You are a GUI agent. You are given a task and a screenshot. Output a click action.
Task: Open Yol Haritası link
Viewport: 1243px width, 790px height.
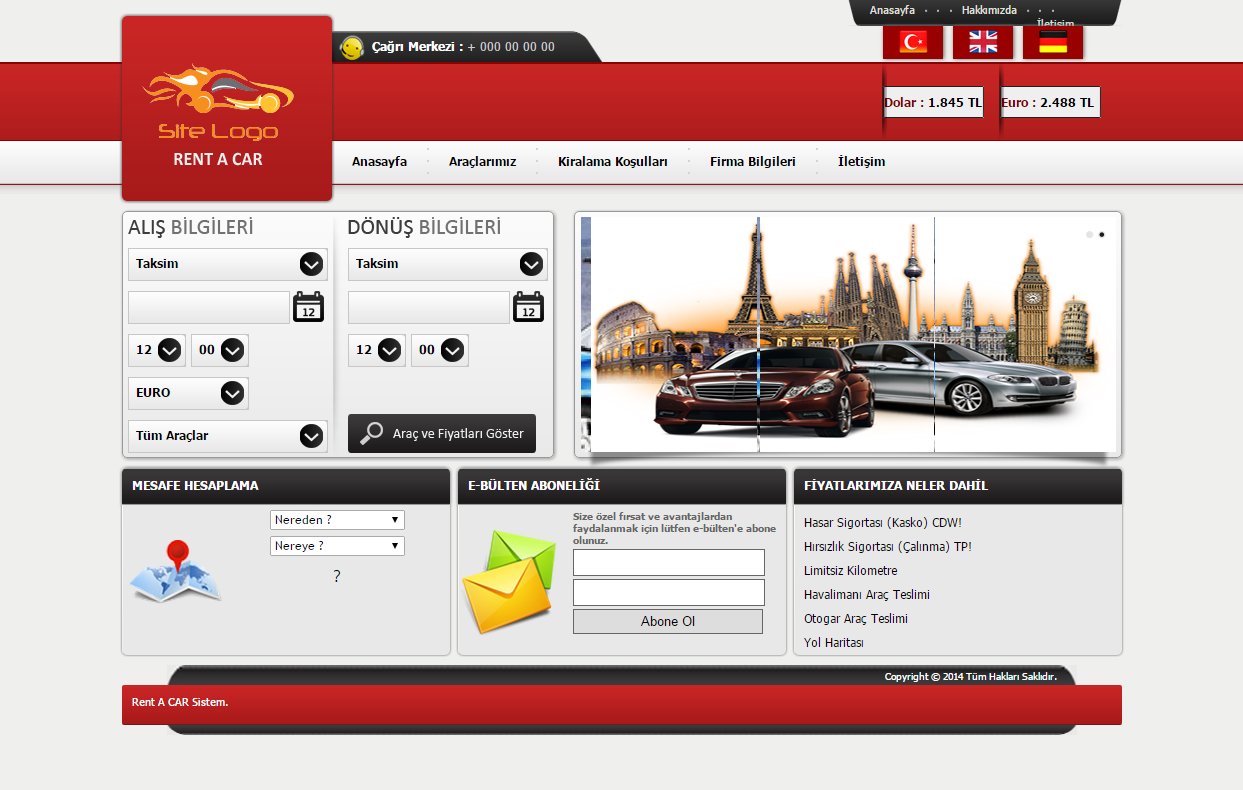(834, 643)
